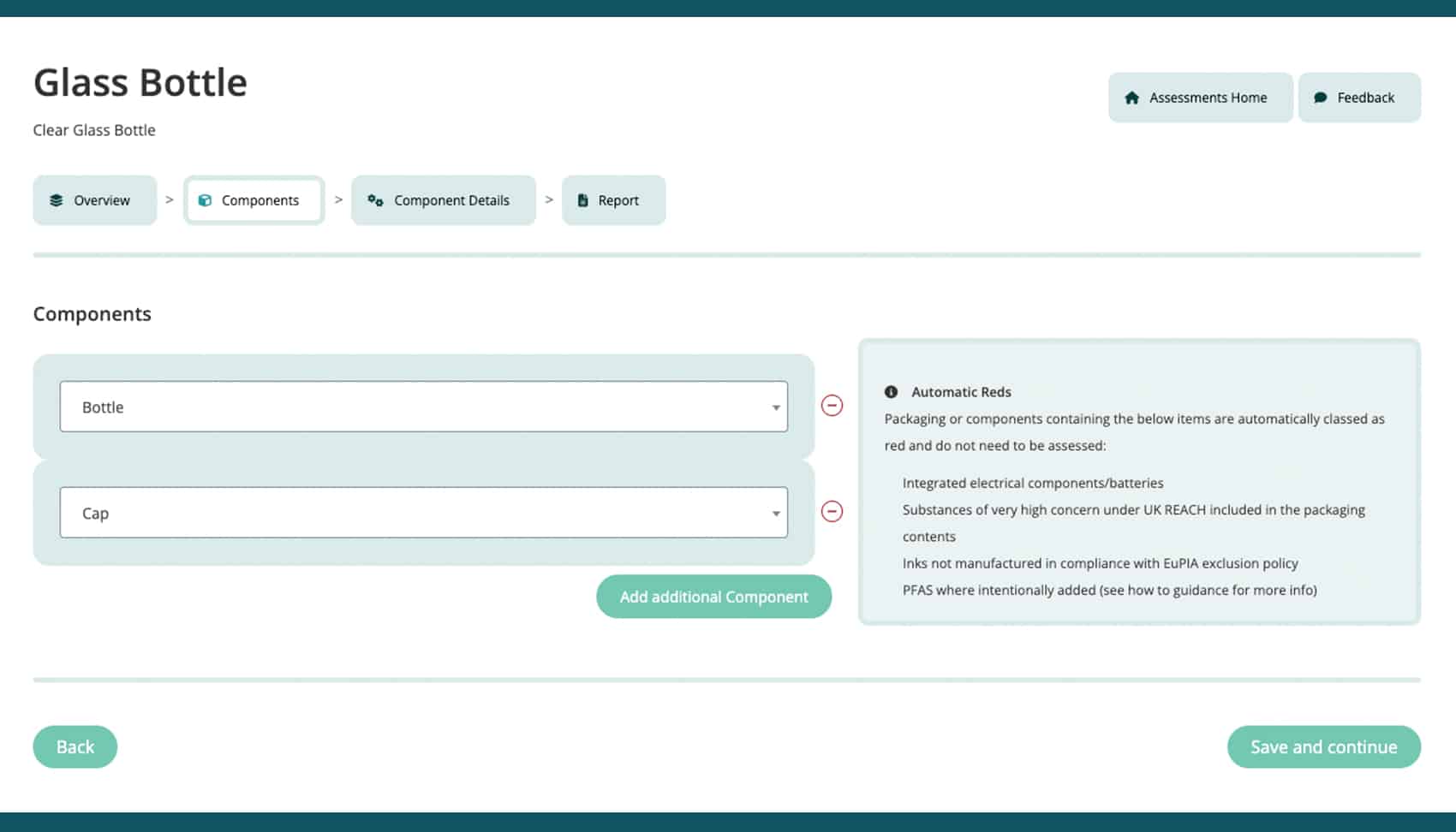Click the info icon beside Automatic Reds
Screen dimensions: 1456x832
891,392
